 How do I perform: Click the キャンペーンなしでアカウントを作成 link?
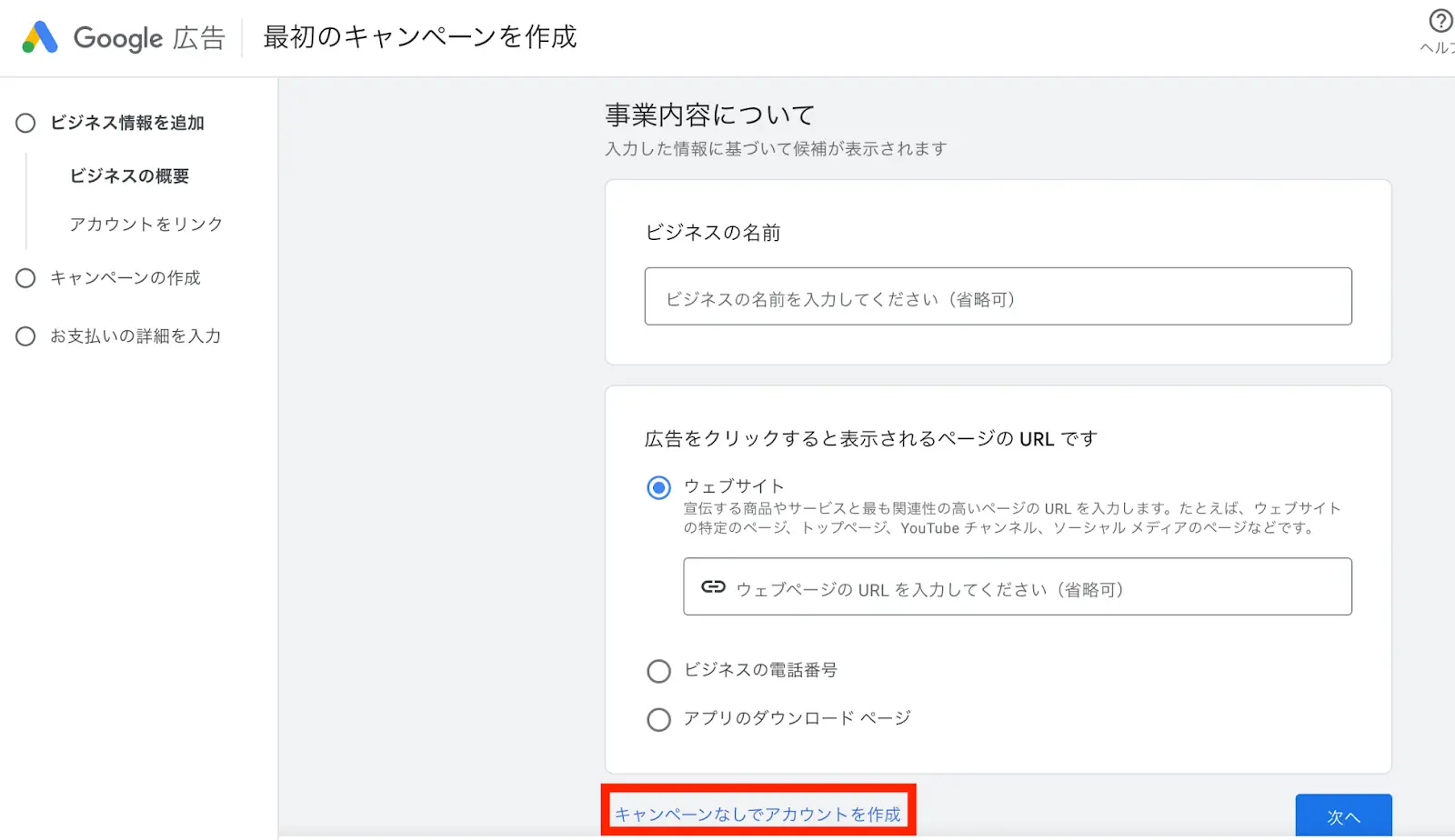pos(758,814)
